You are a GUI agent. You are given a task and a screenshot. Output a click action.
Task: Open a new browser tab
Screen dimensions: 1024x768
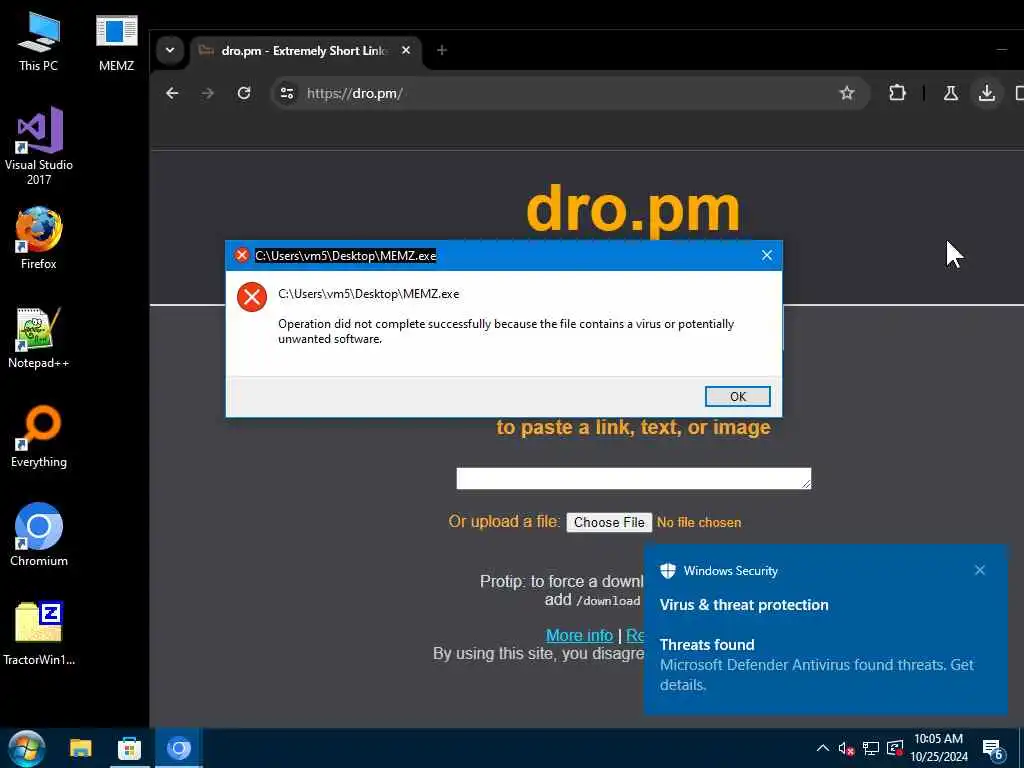441,50
